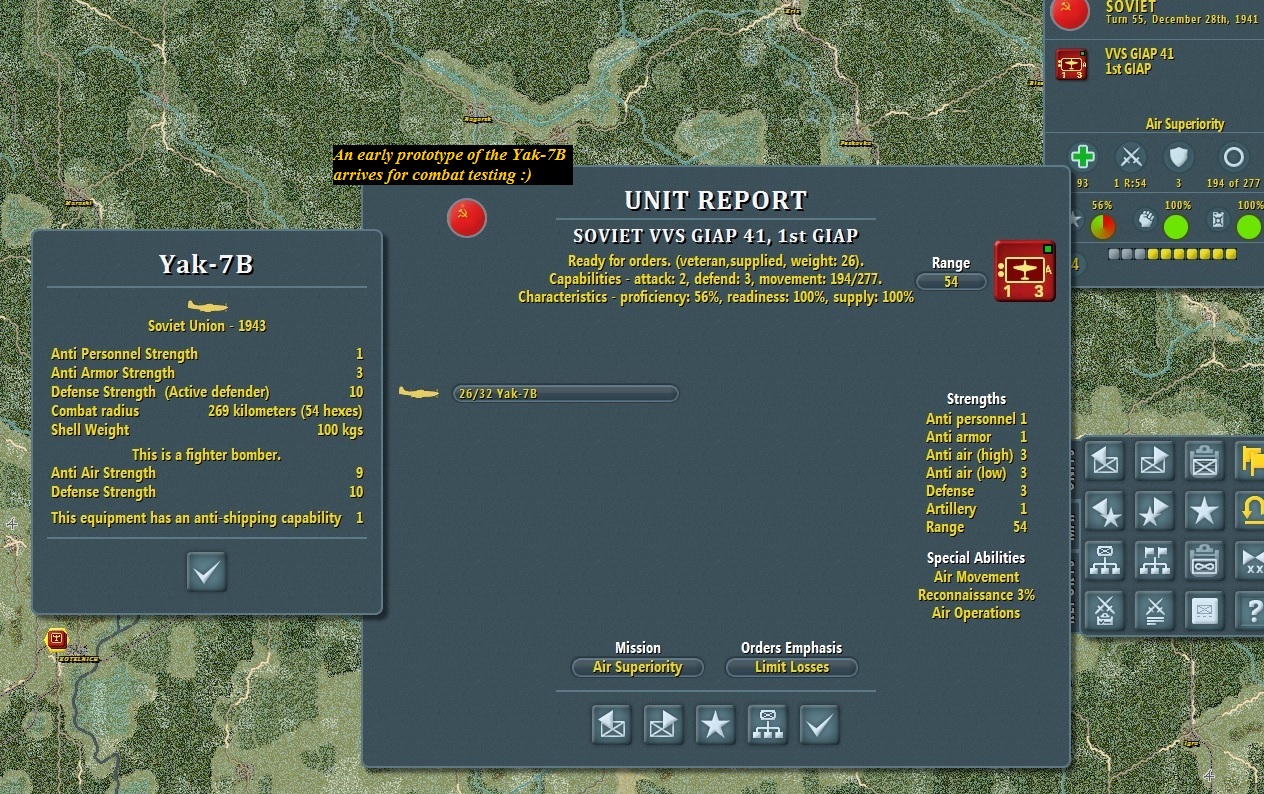Click the red air unit counter in Unit Report
Image resolution: width=1264 pixels, height=794 pixels.
point(1025,271)
